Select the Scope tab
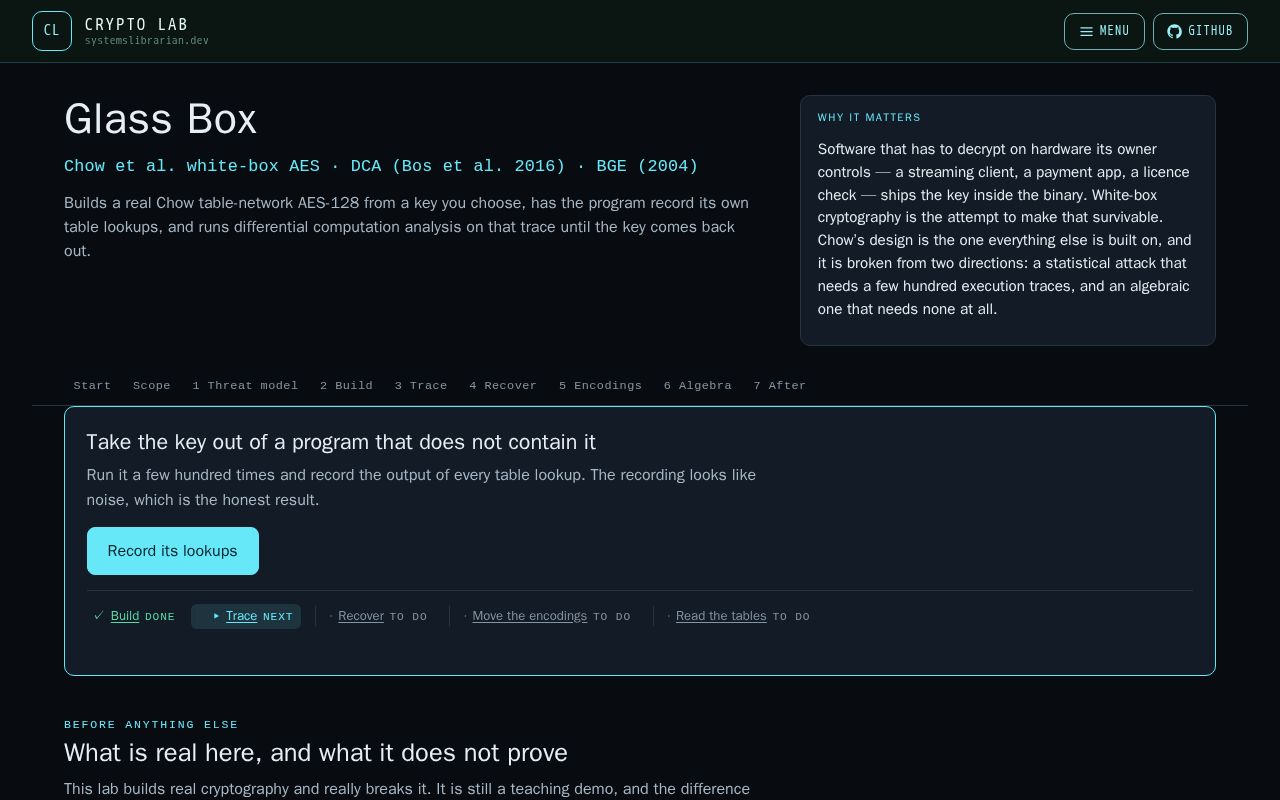This screenshot has width=1280, height=800. point(152,385)
